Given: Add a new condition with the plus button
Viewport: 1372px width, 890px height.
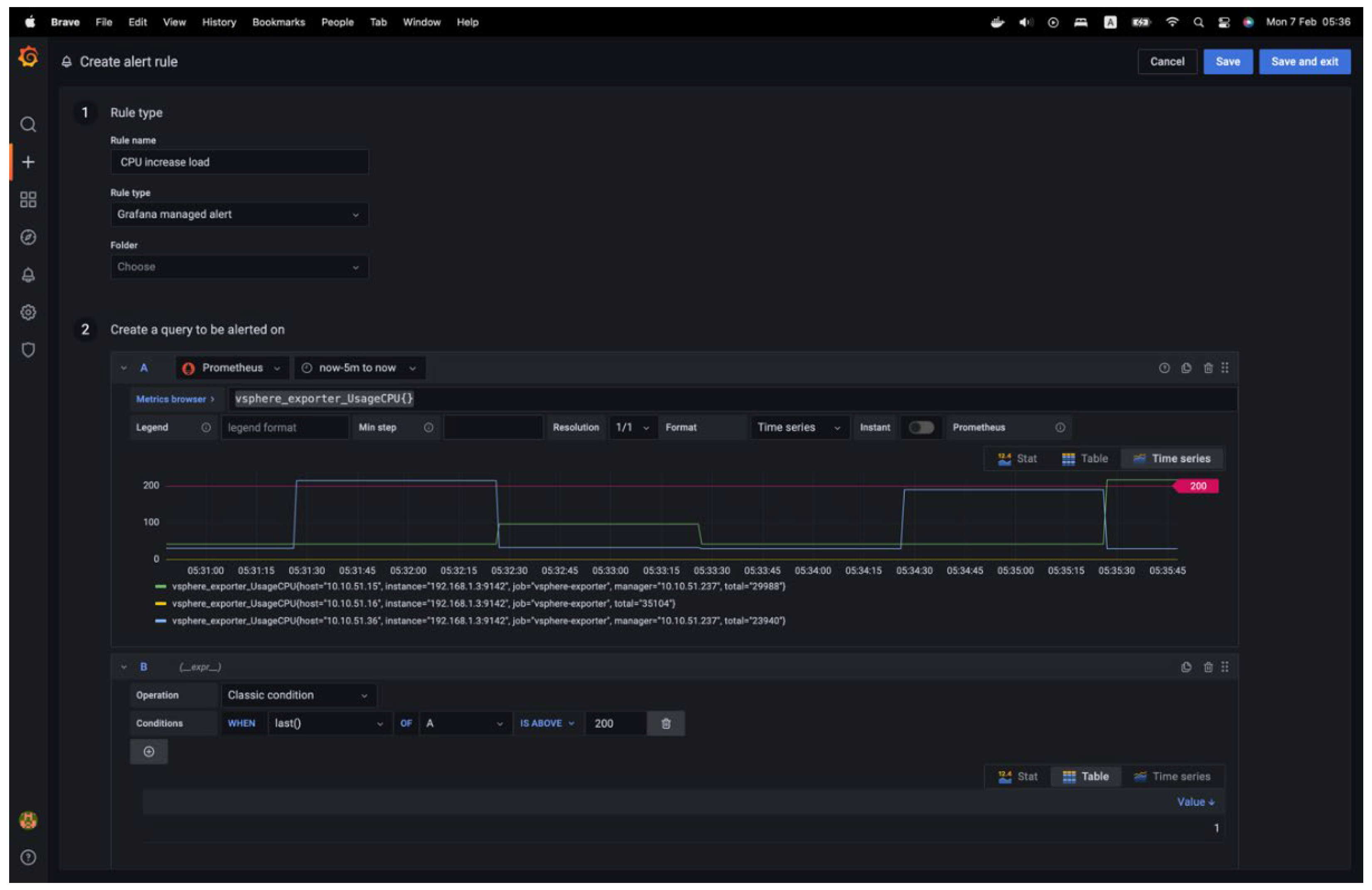Looking at the screenshot, I should point(149,752).
